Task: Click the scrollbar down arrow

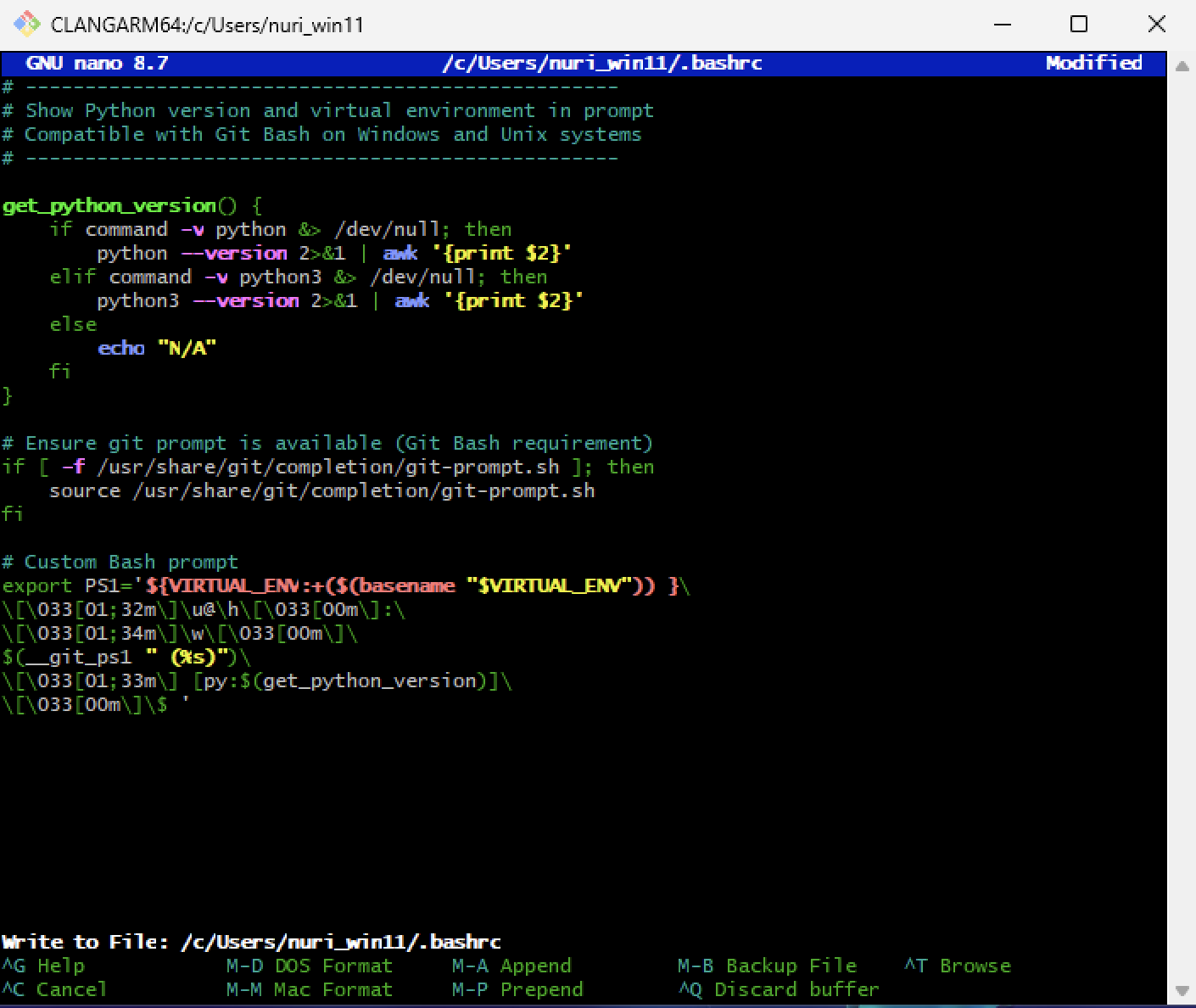Action: [x=1182, y=990]
